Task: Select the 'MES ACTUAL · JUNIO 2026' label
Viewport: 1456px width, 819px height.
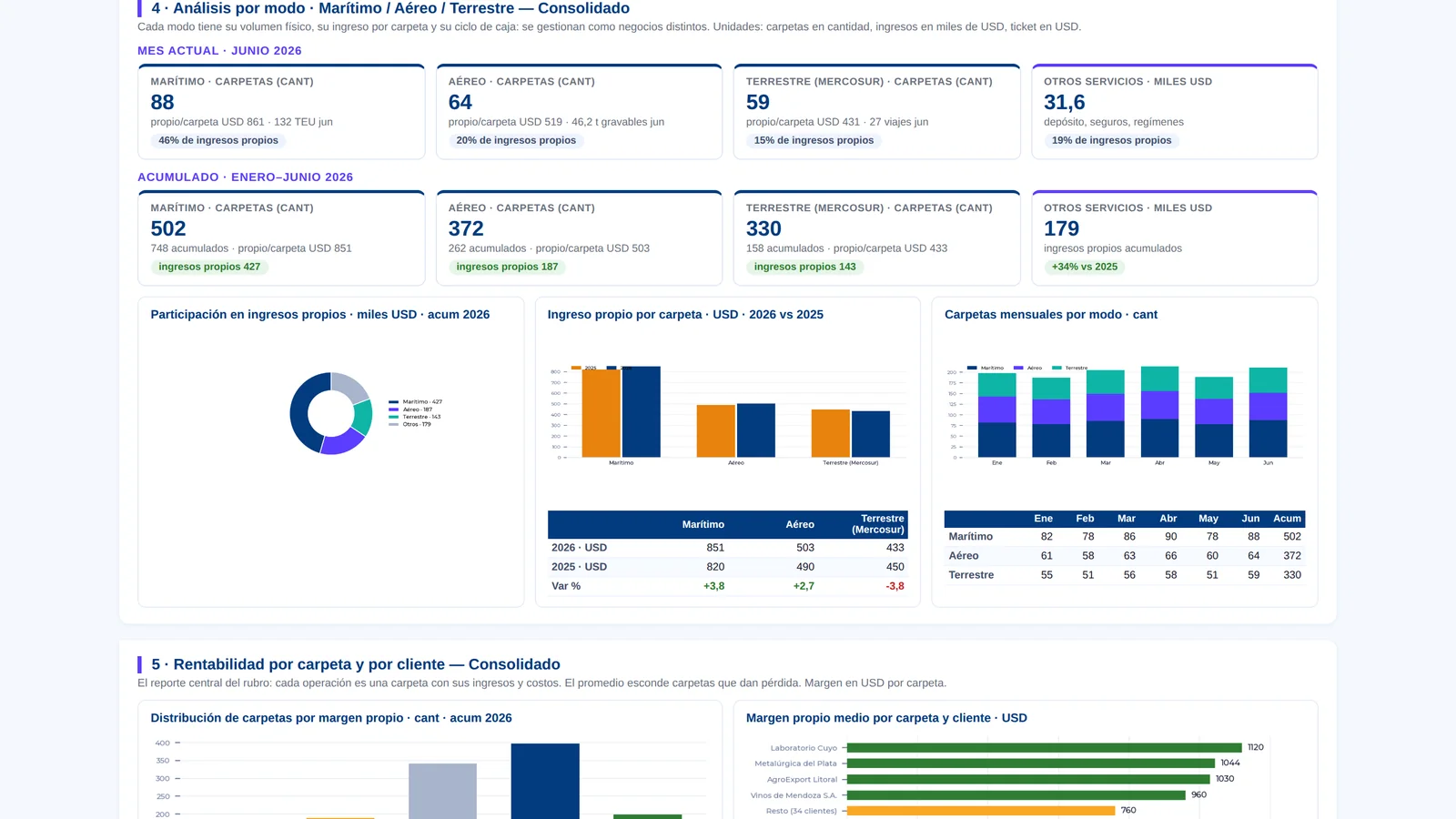Action: click(219, 51)
